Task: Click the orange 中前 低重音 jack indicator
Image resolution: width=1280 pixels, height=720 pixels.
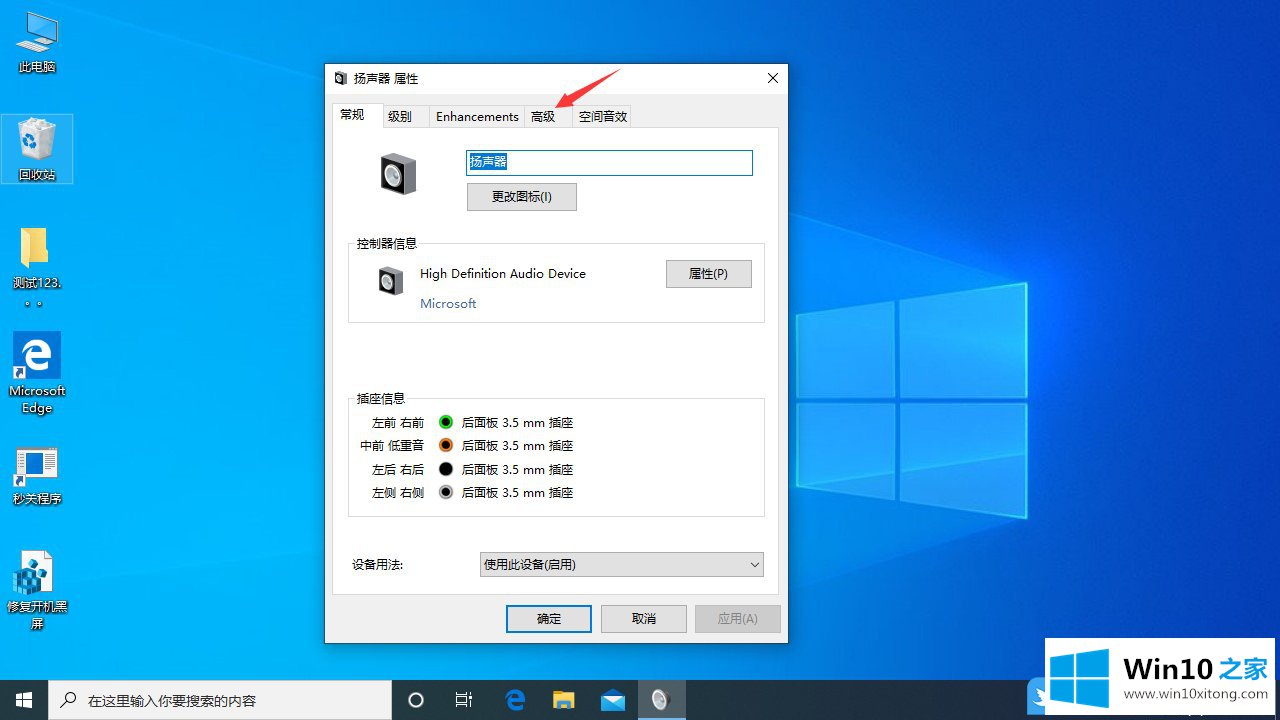Action: [446, 445]
